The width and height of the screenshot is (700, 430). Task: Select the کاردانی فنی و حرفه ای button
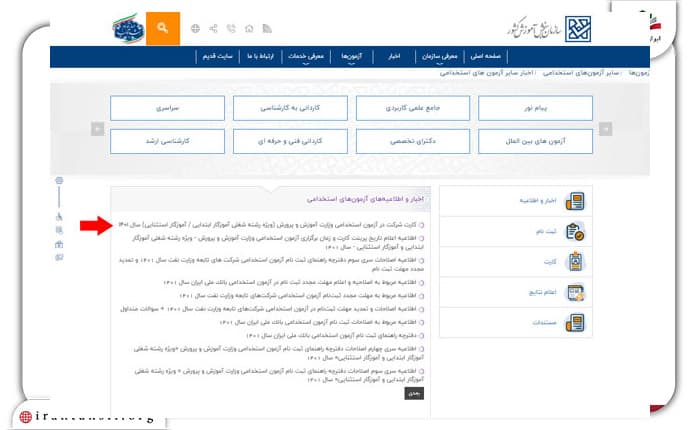point(290,141)
